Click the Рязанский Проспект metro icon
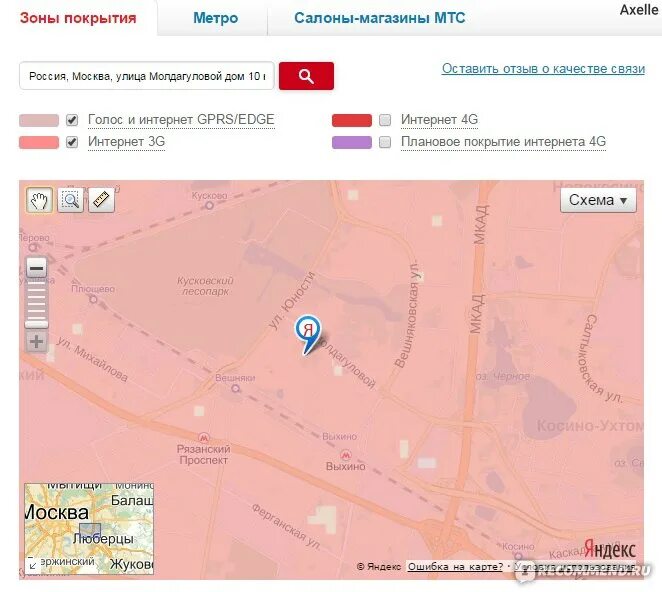Image resolution: width=662 pixels, height=592 pixels. 204,437
